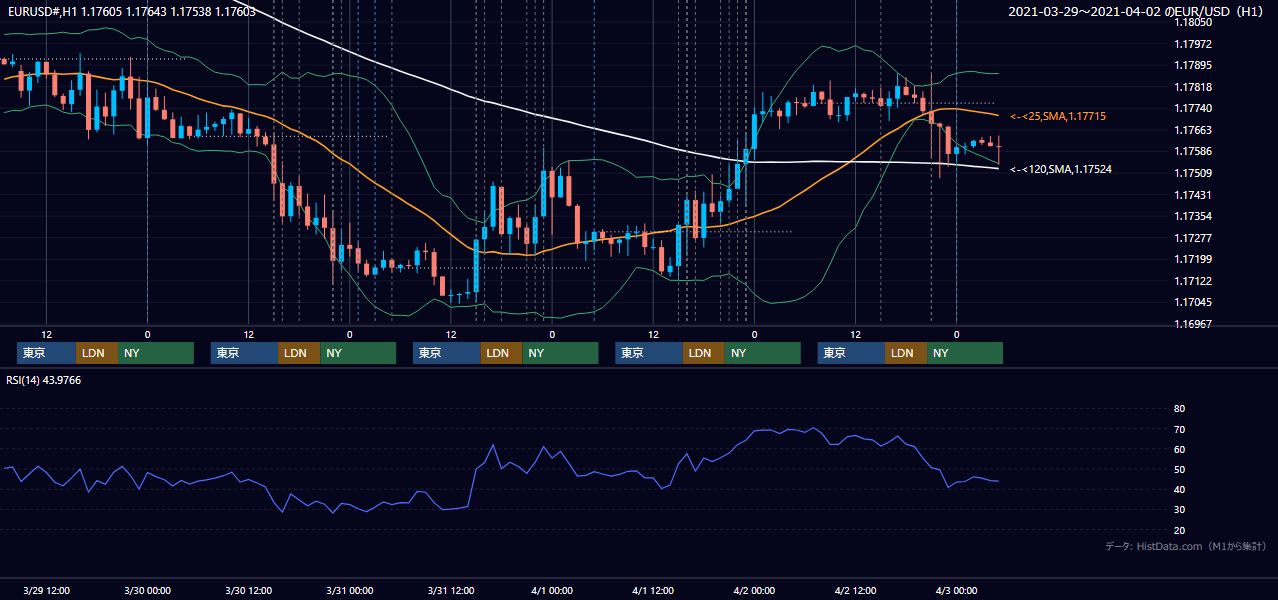1278x600 pixels.
Task: Click the 25,SMA,1.17715 orange label
Action: pyautogui.click(x=1058, y=117)
